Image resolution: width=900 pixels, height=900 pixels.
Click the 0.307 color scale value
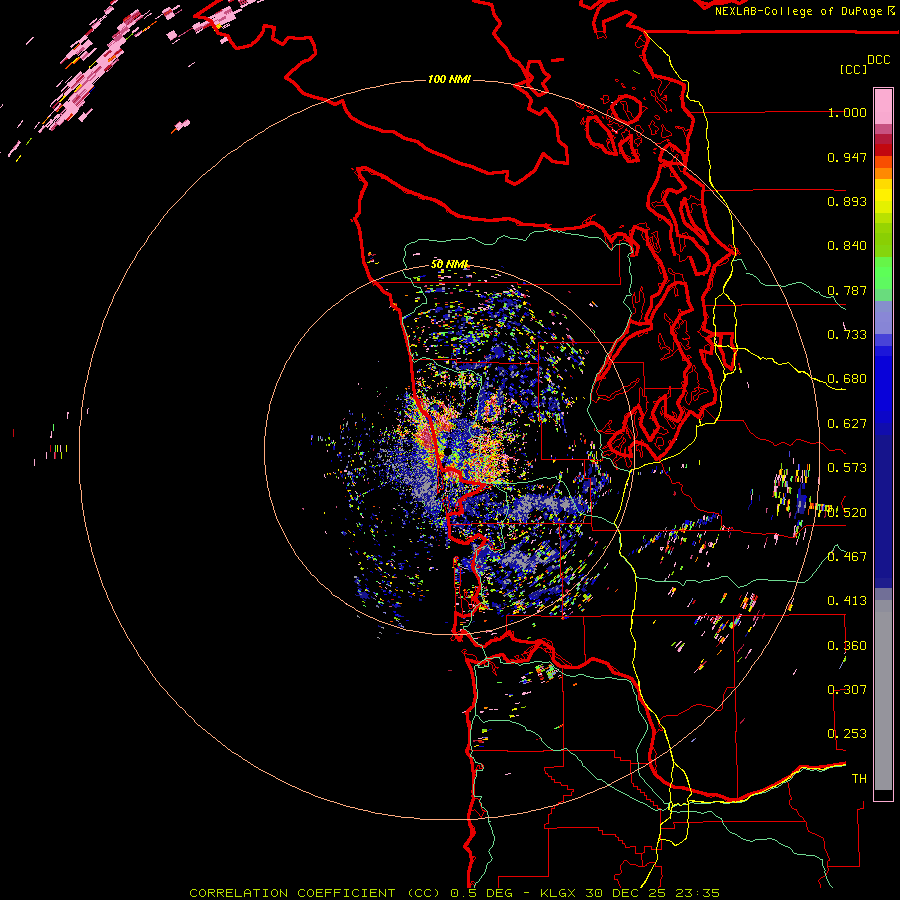coord(847,690)
